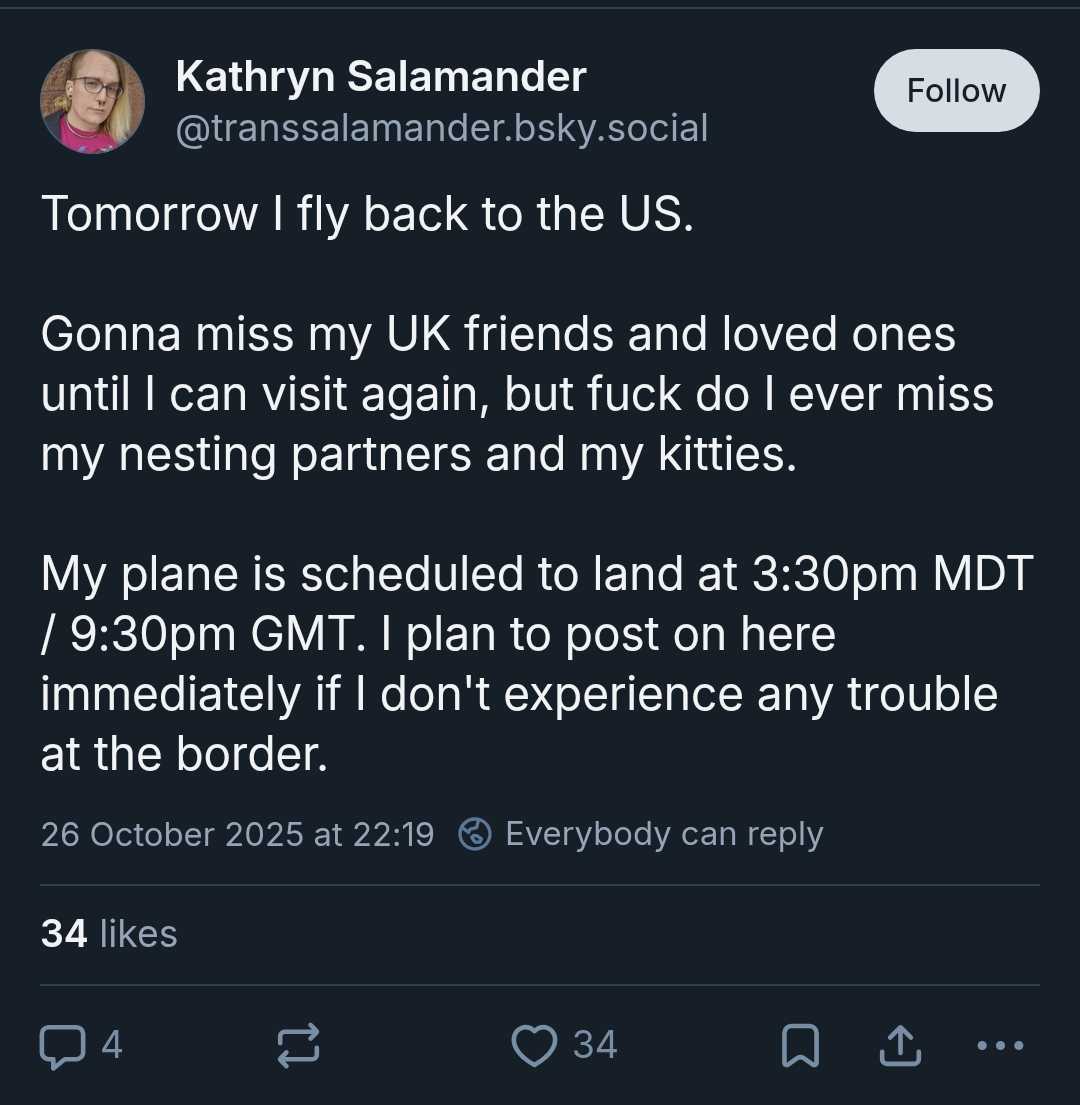Save the post with the bookmark icon

click(800, 1045)
